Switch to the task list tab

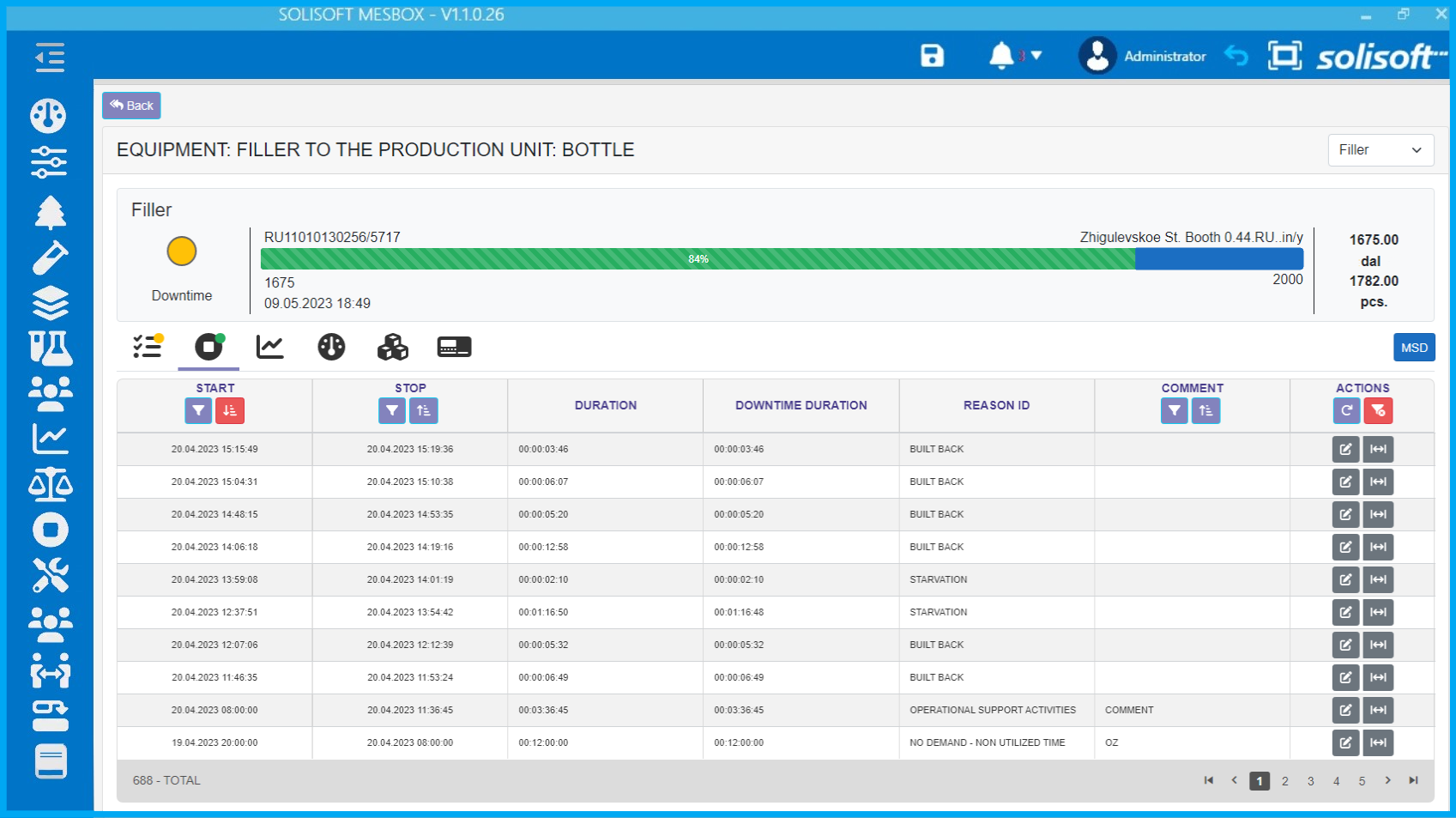coord(148,347)
